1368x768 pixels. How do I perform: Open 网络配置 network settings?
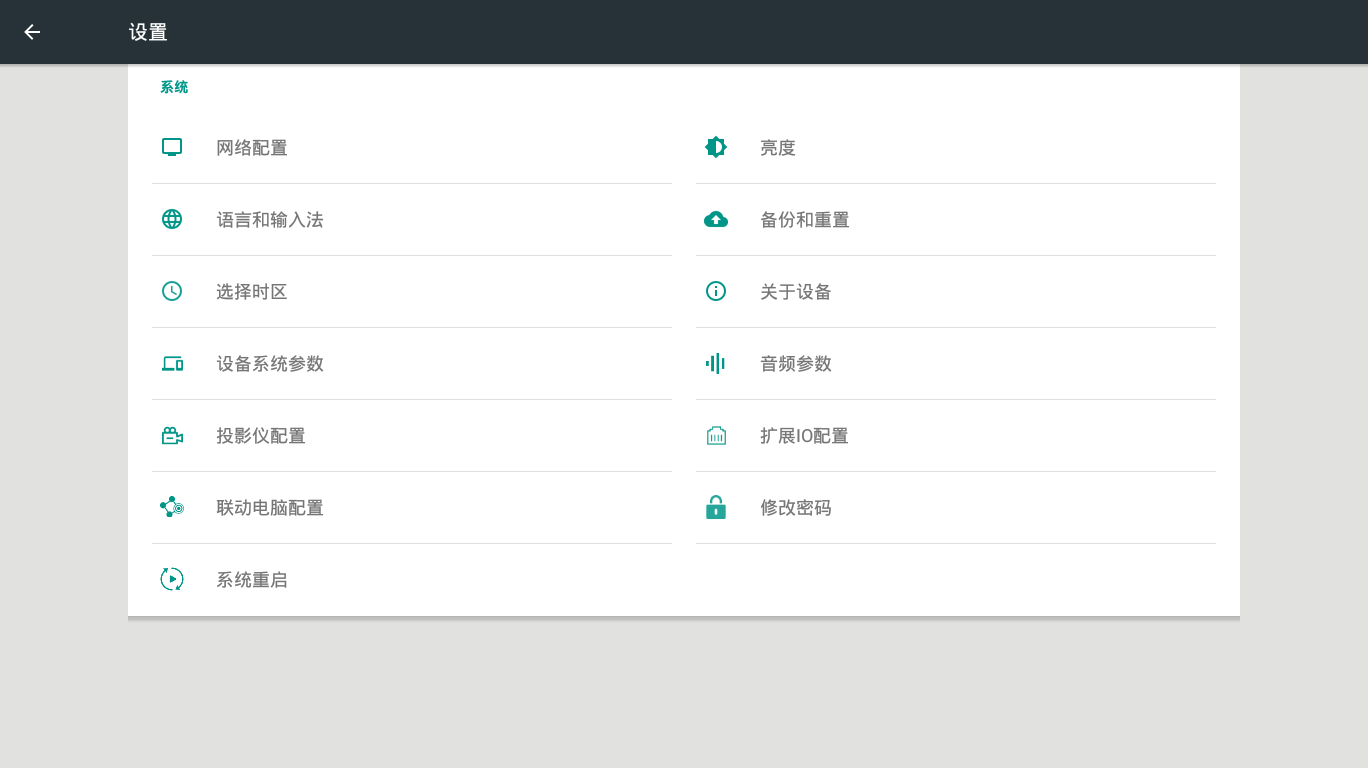252,148
